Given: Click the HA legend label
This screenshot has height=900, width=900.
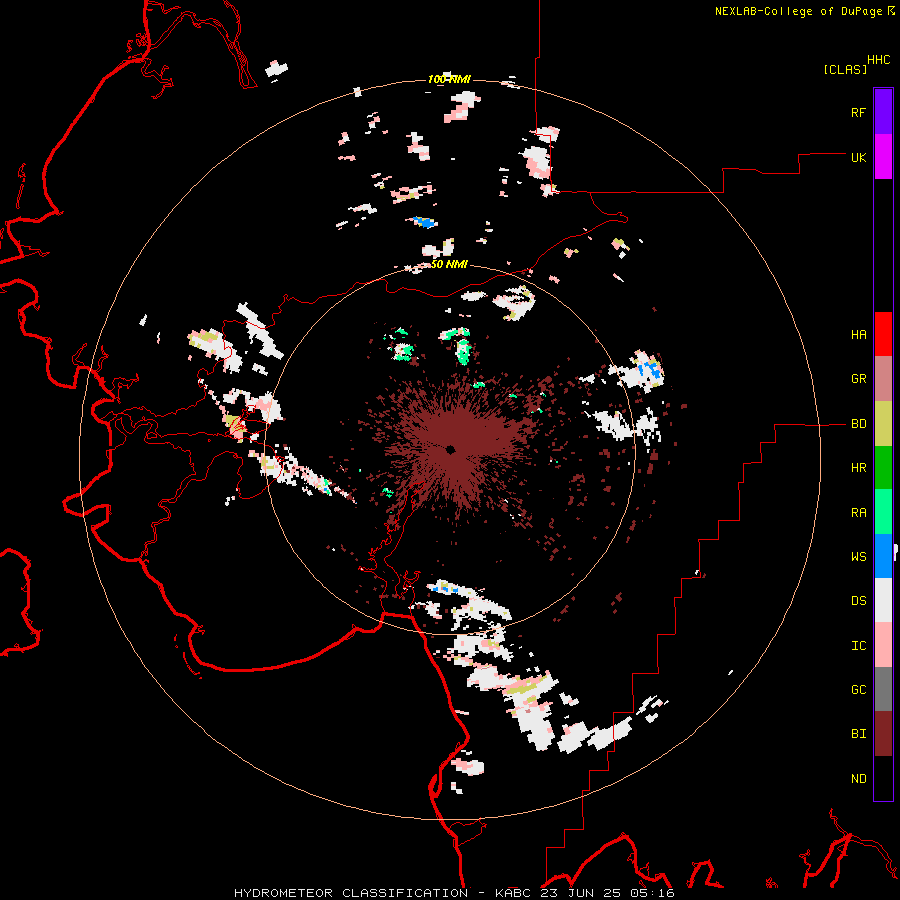Looking at the screenshot, I should [x=858, y=335].
